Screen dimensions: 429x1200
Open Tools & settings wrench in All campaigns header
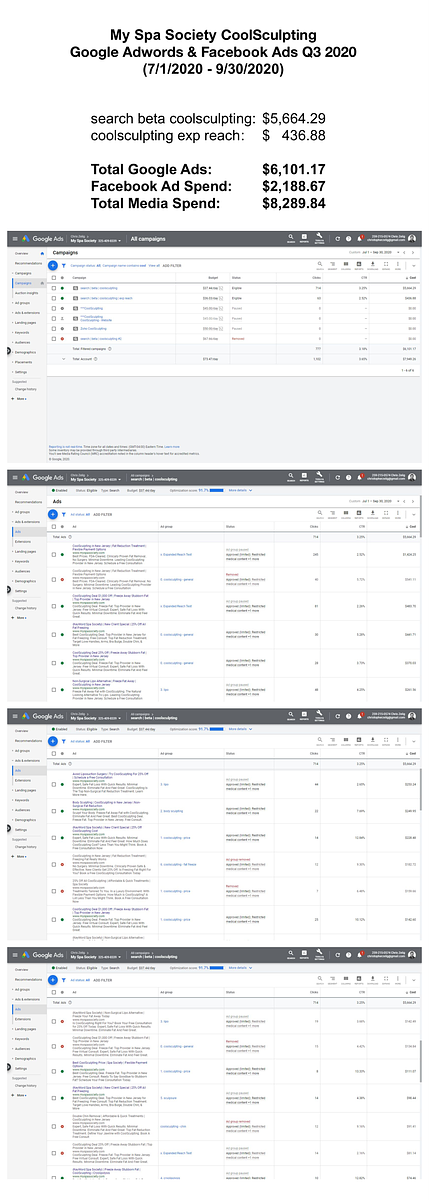click(320, 238)
